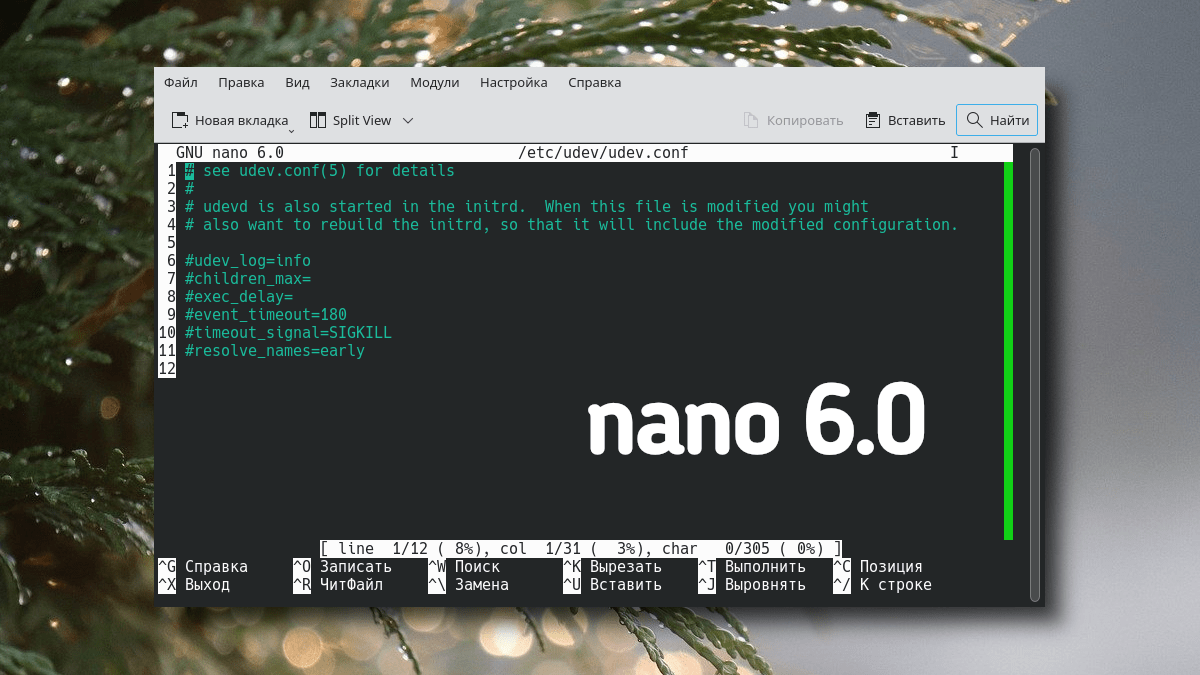Click on the #timeout_signal=SIGKILL line
Screen dimensions: 1200x675
[x=288, y=333]
